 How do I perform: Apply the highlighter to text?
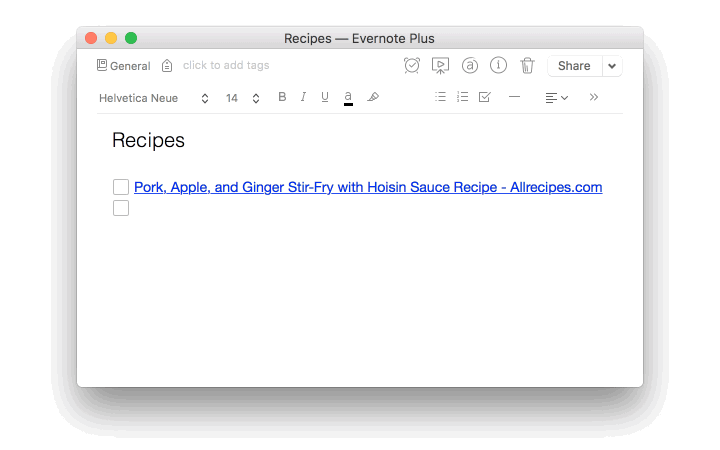373,98
